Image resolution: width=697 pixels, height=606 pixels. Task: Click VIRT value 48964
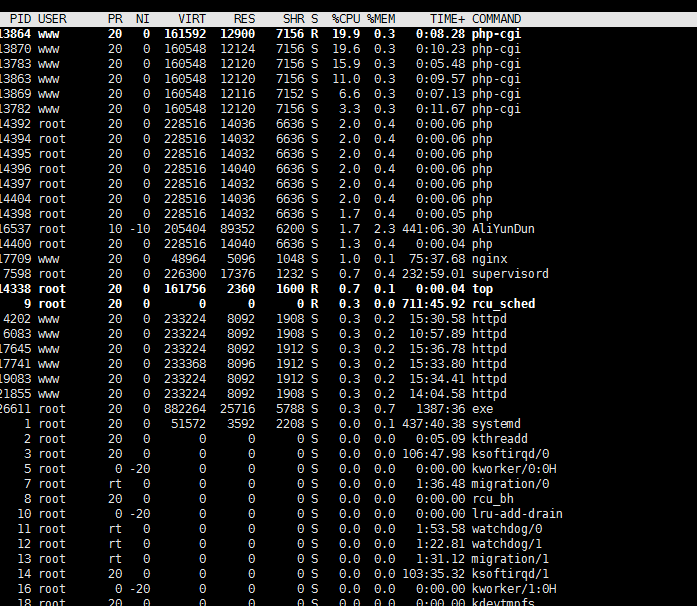[x=188, y=259]
